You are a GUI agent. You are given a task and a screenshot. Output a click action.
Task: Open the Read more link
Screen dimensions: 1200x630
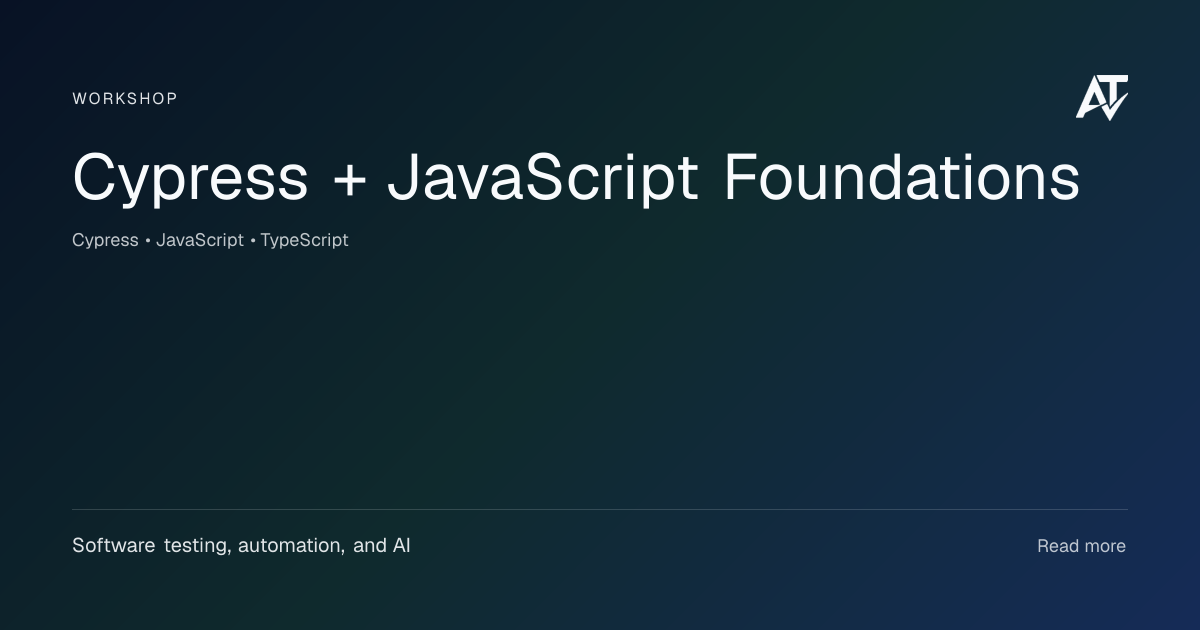pos(1081,546)
